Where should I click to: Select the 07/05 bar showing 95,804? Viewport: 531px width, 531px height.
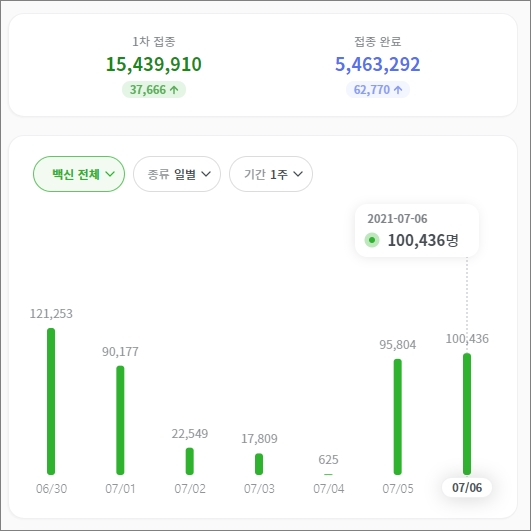[398, 417]
